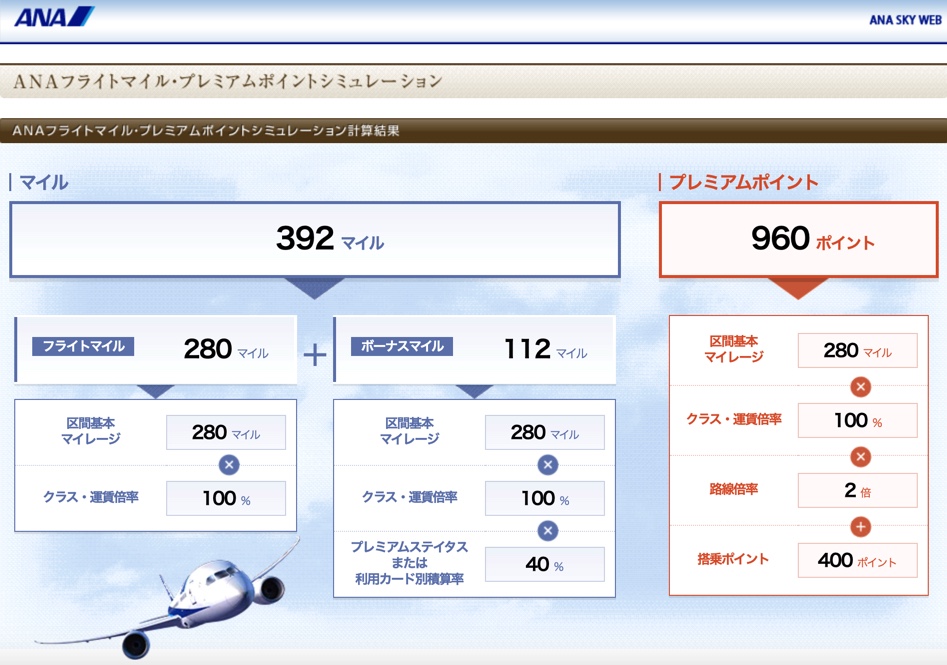Click 区間基本マイレージ label in premium points panel
The width and height of the screenshot is (947, 665).
733,349
